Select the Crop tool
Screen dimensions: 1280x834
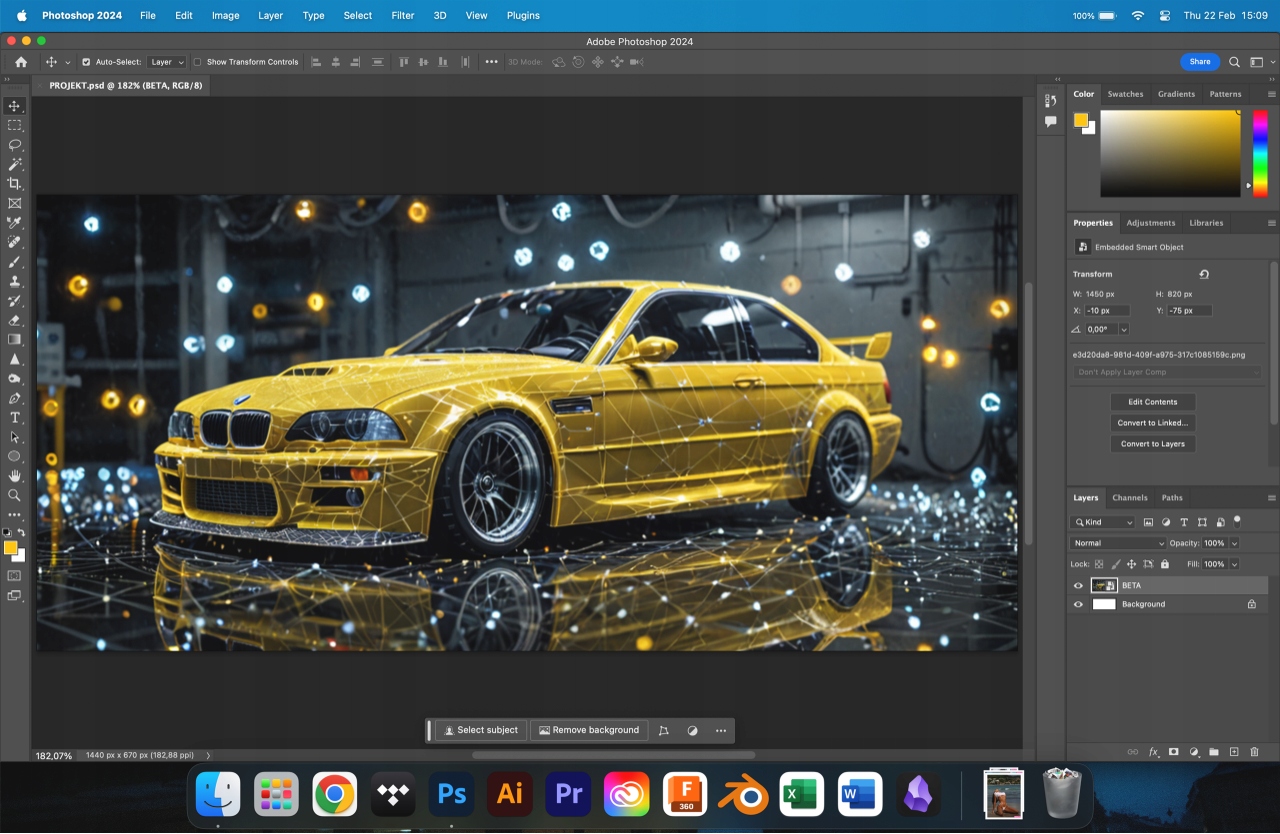point(14,184)
